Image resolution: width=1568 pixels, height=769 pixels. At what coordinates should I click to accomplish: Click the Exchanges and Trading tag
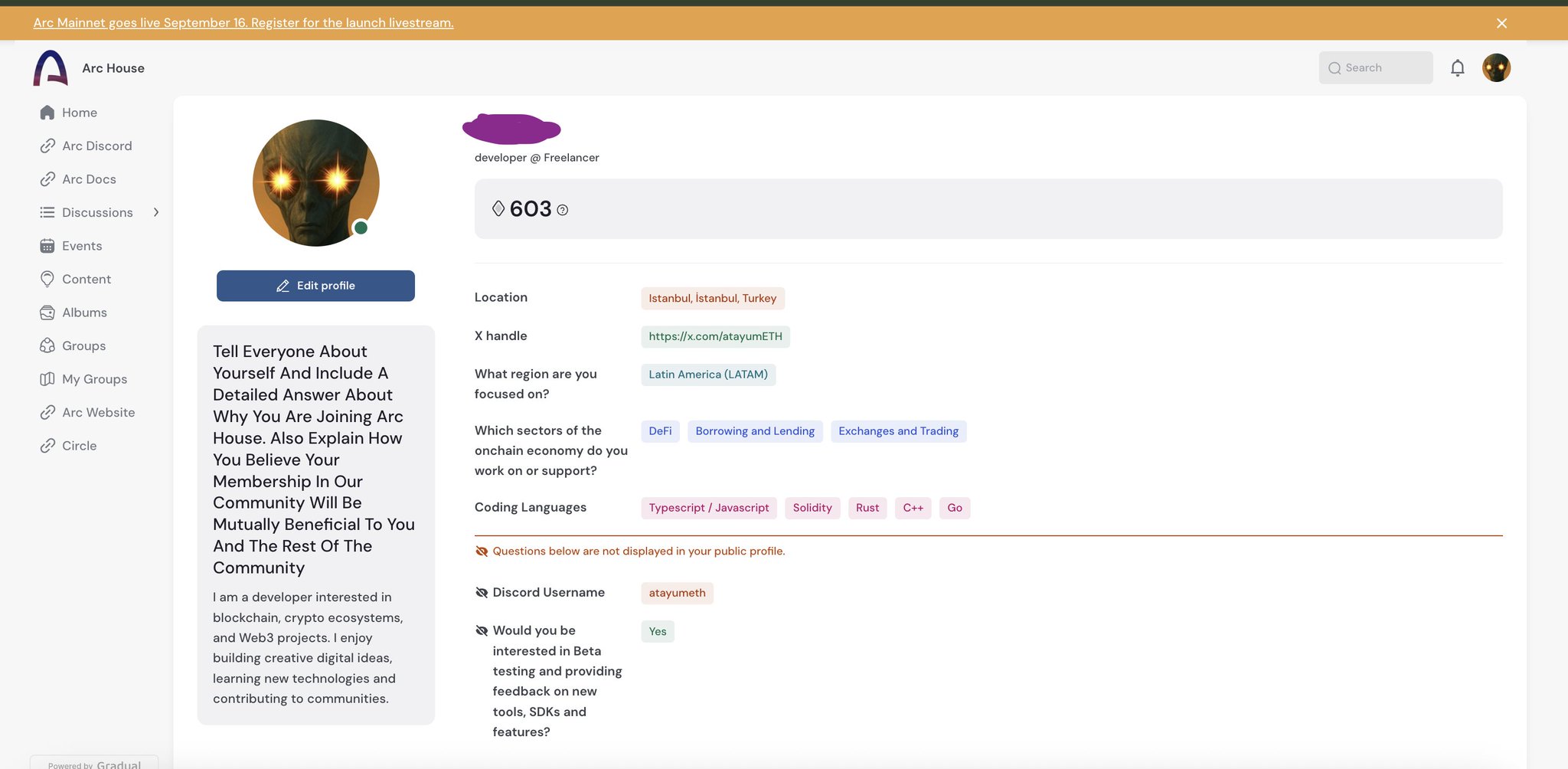point(898,431)
